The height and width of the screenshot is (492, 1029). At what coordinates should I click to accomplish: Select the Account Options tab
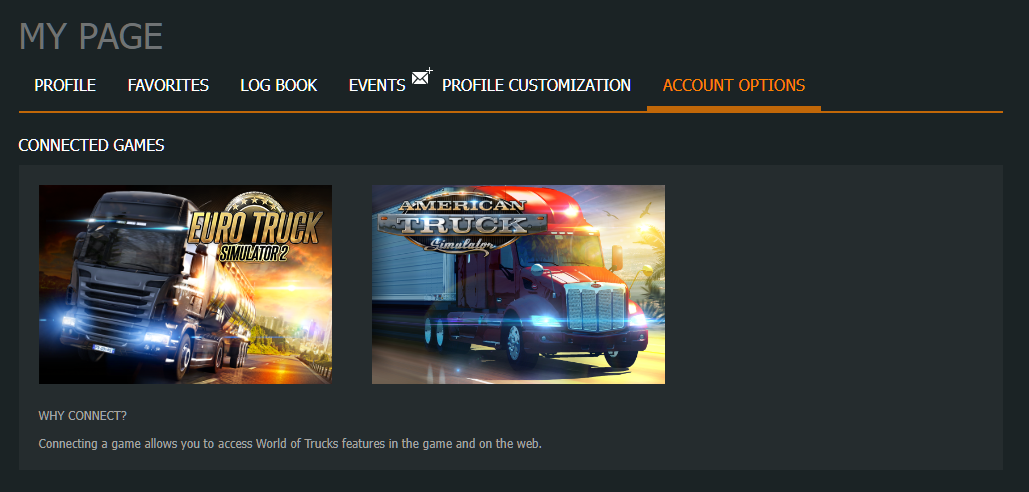click(734, 85)
